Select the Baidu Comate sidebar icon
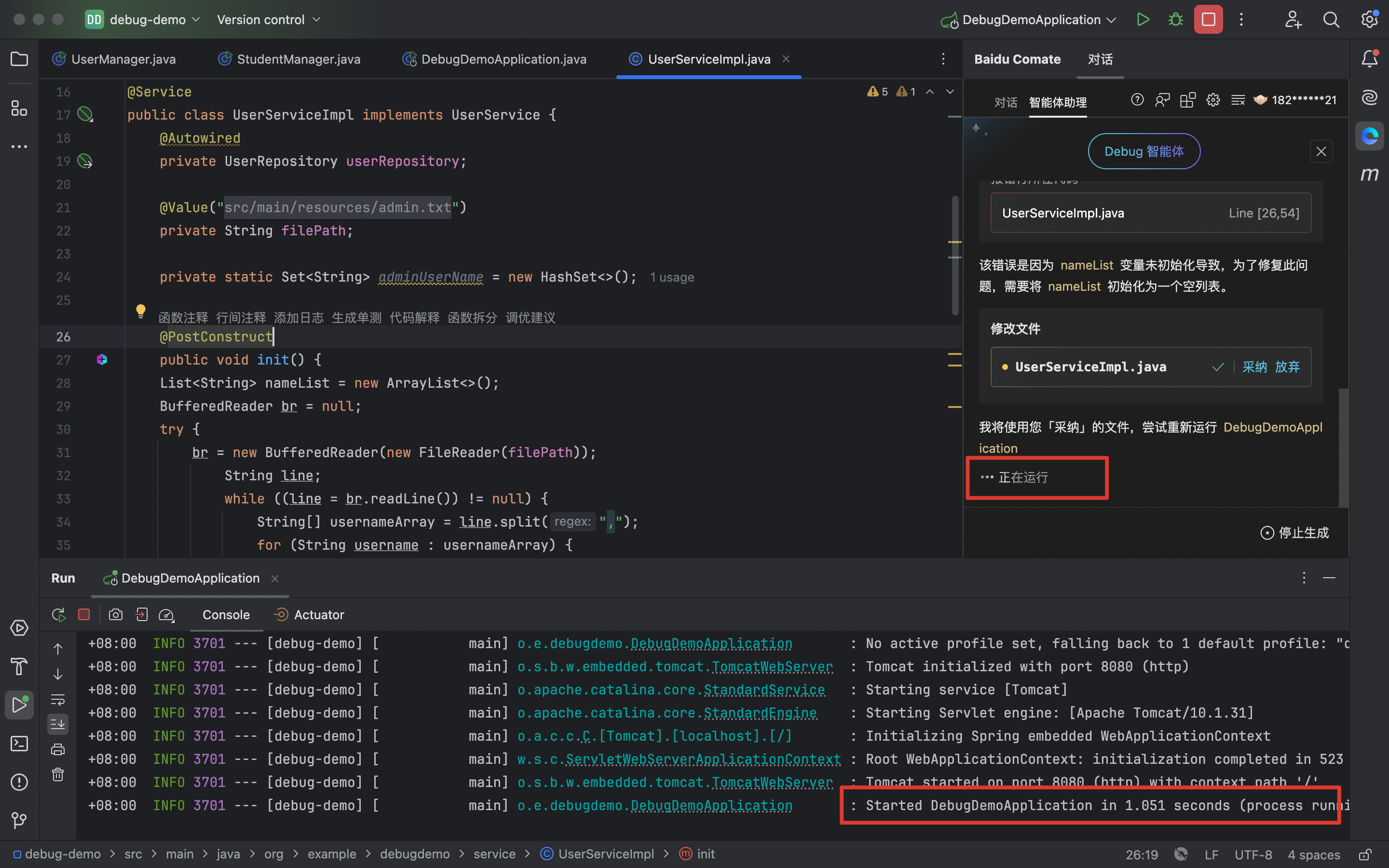1389x868 pixels. click(1370, 136)
